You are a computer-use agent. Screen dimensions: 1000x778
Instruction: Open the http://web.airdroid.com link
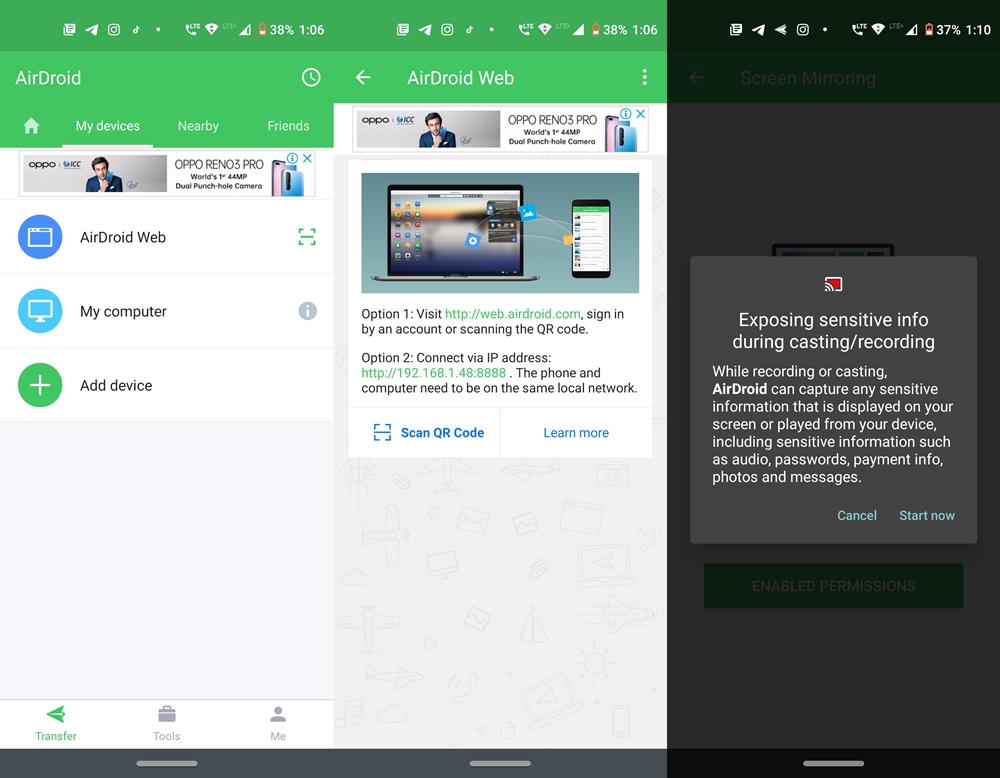point(513,314)
